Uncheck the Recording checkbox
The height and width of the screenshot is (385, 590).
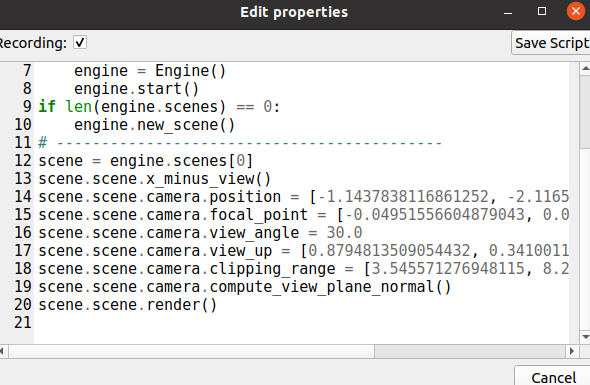click(x=80, y=42)
